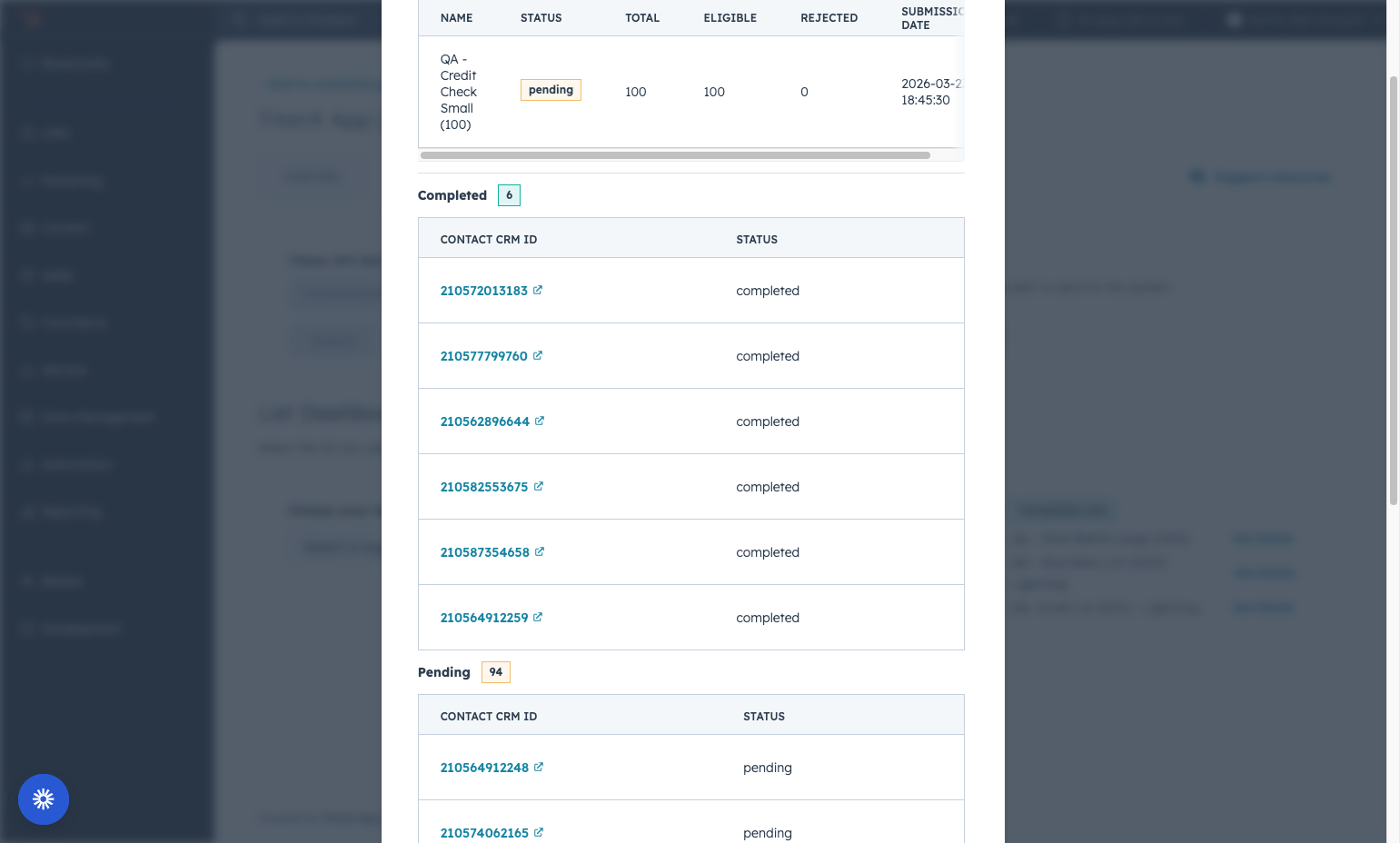Click external link icon next to 210574062165

(539, 832)
